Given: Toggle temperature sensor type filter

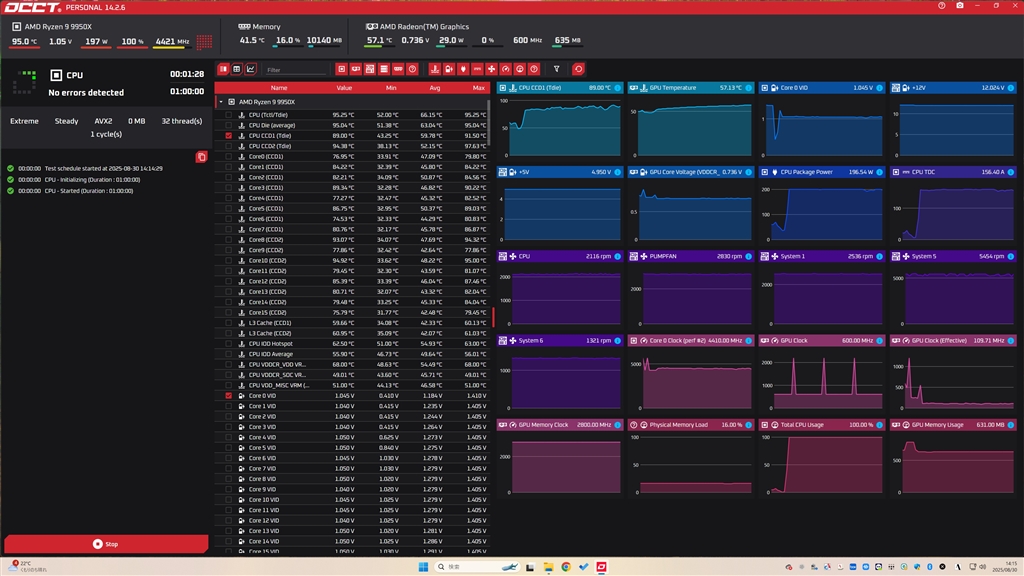Looking at the screenshot, I should 435,69.
